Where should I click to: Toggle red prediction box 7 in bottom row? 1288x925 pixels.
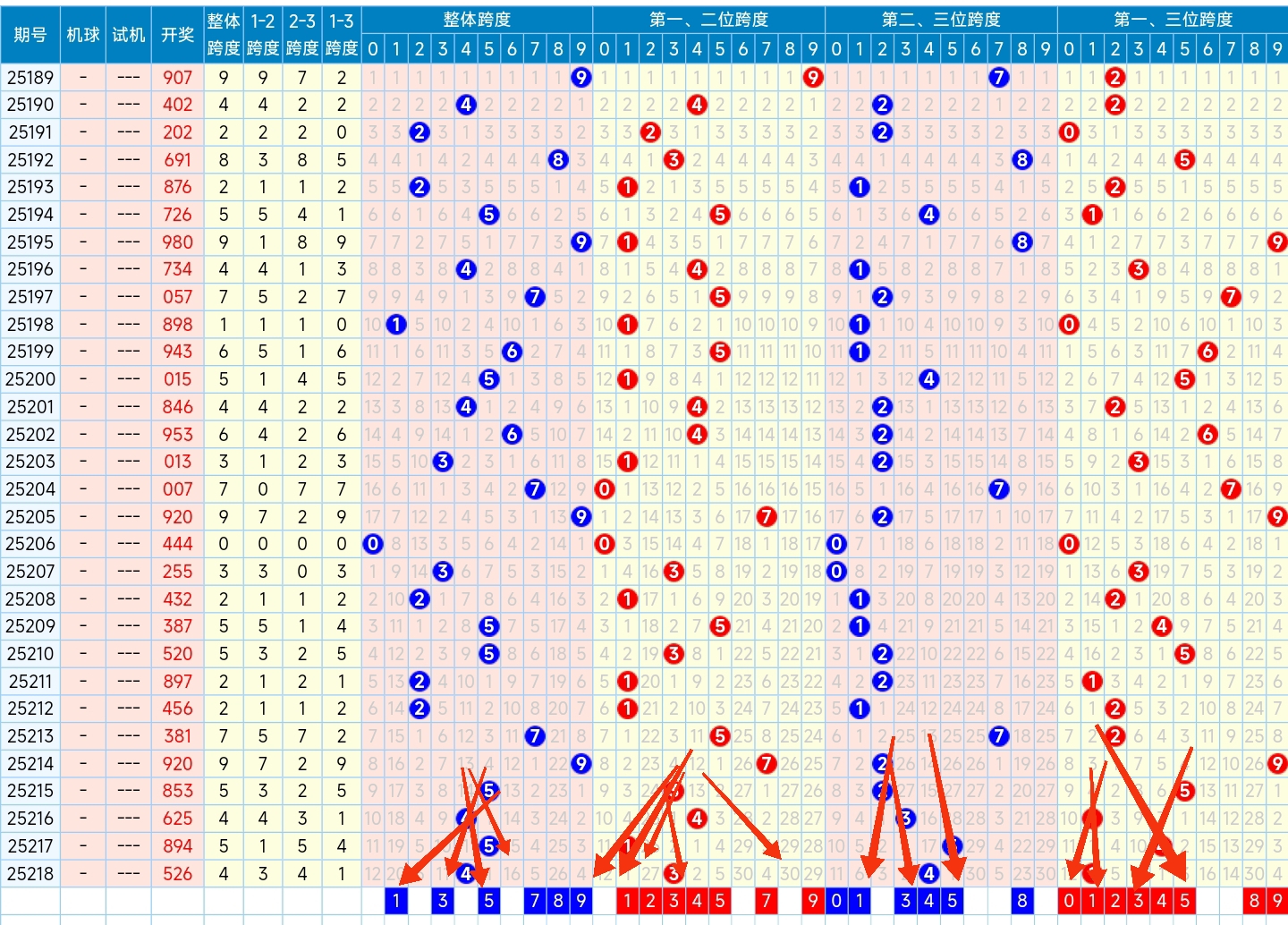(766, 901)
